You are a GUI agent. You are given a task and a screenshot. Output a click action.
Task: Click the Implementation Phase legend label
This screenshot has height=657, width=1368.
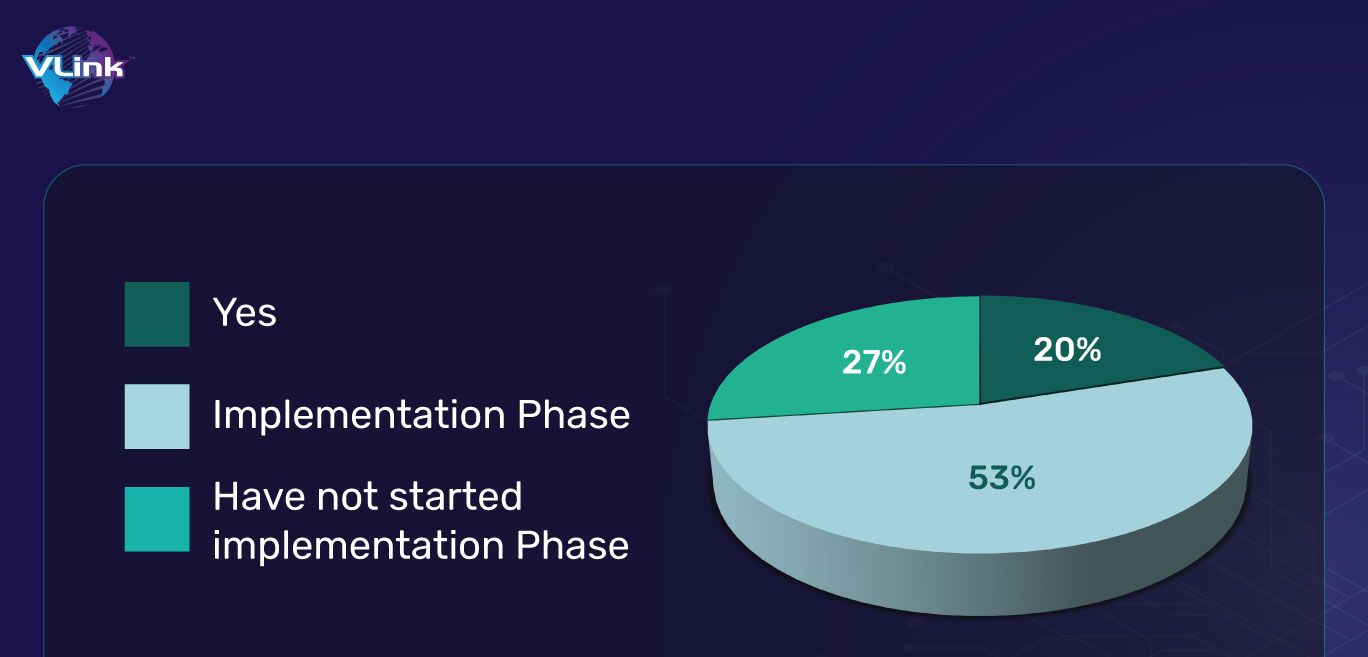(x=421, y=415)
